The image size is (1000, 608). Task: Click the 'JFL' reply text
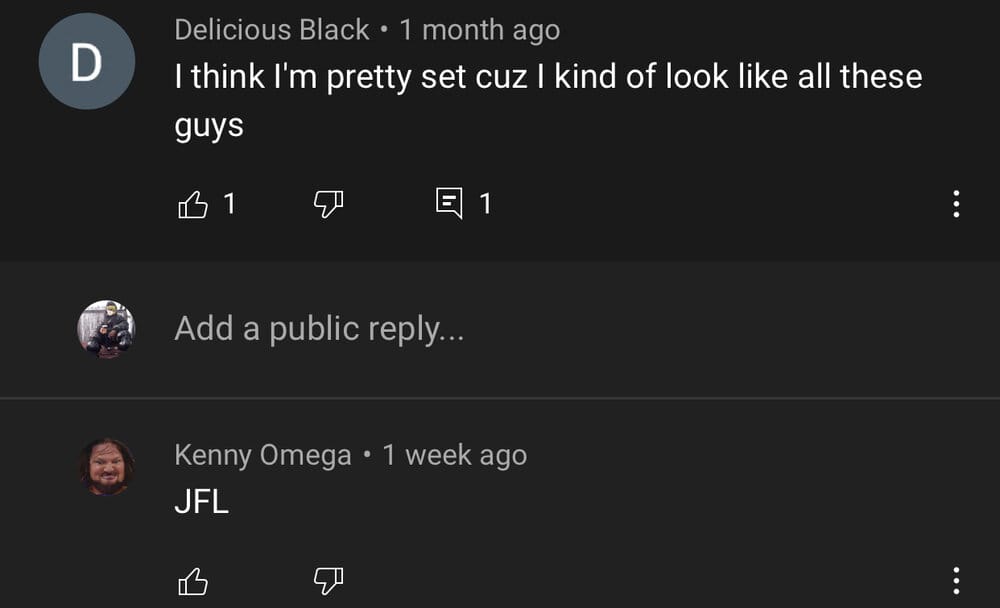click(201, 501)
